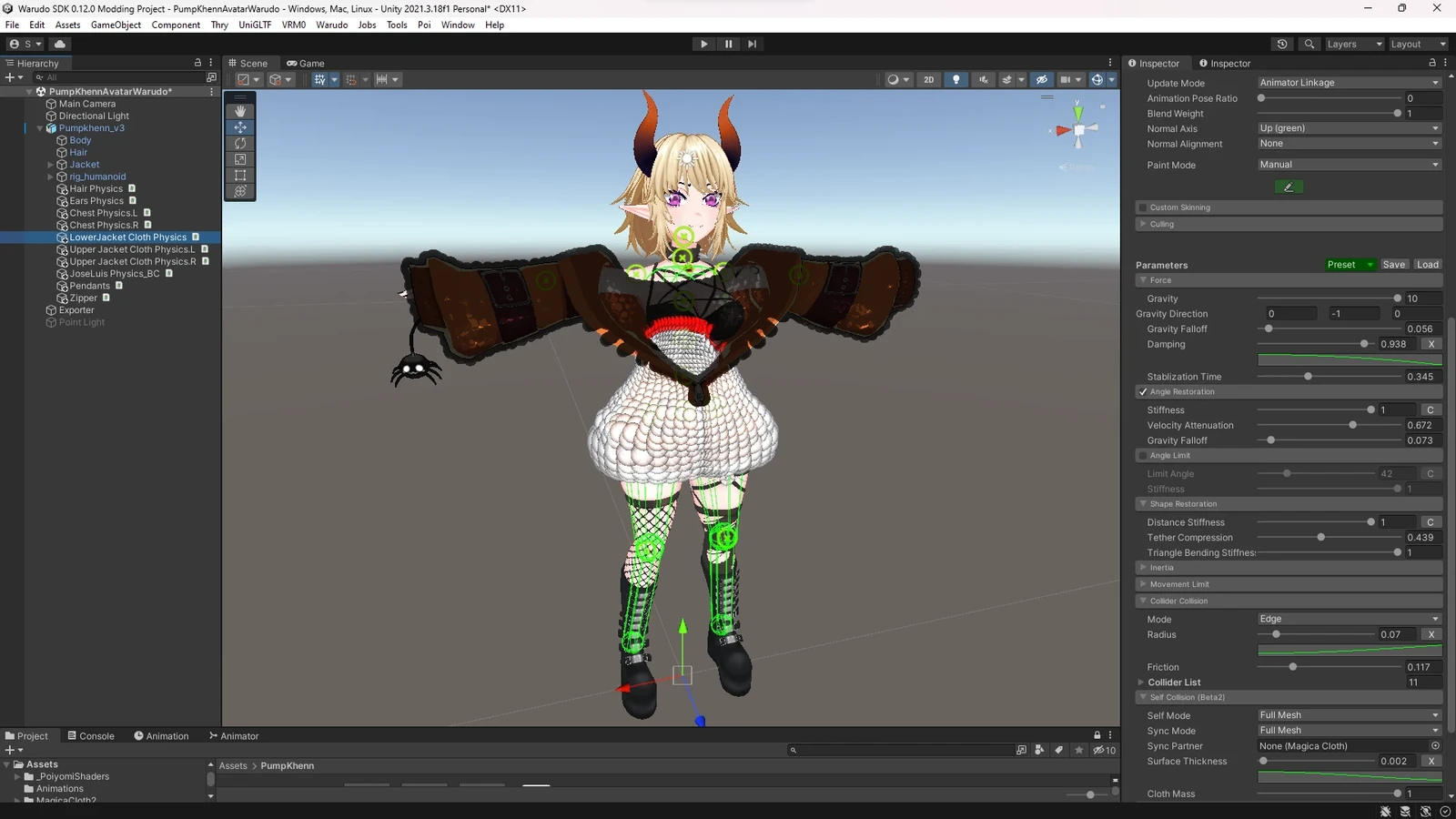Screen dimensions: 1456x819
Task: Enable the Custom Skinning checkbox
Action: tap(1143, 207)
